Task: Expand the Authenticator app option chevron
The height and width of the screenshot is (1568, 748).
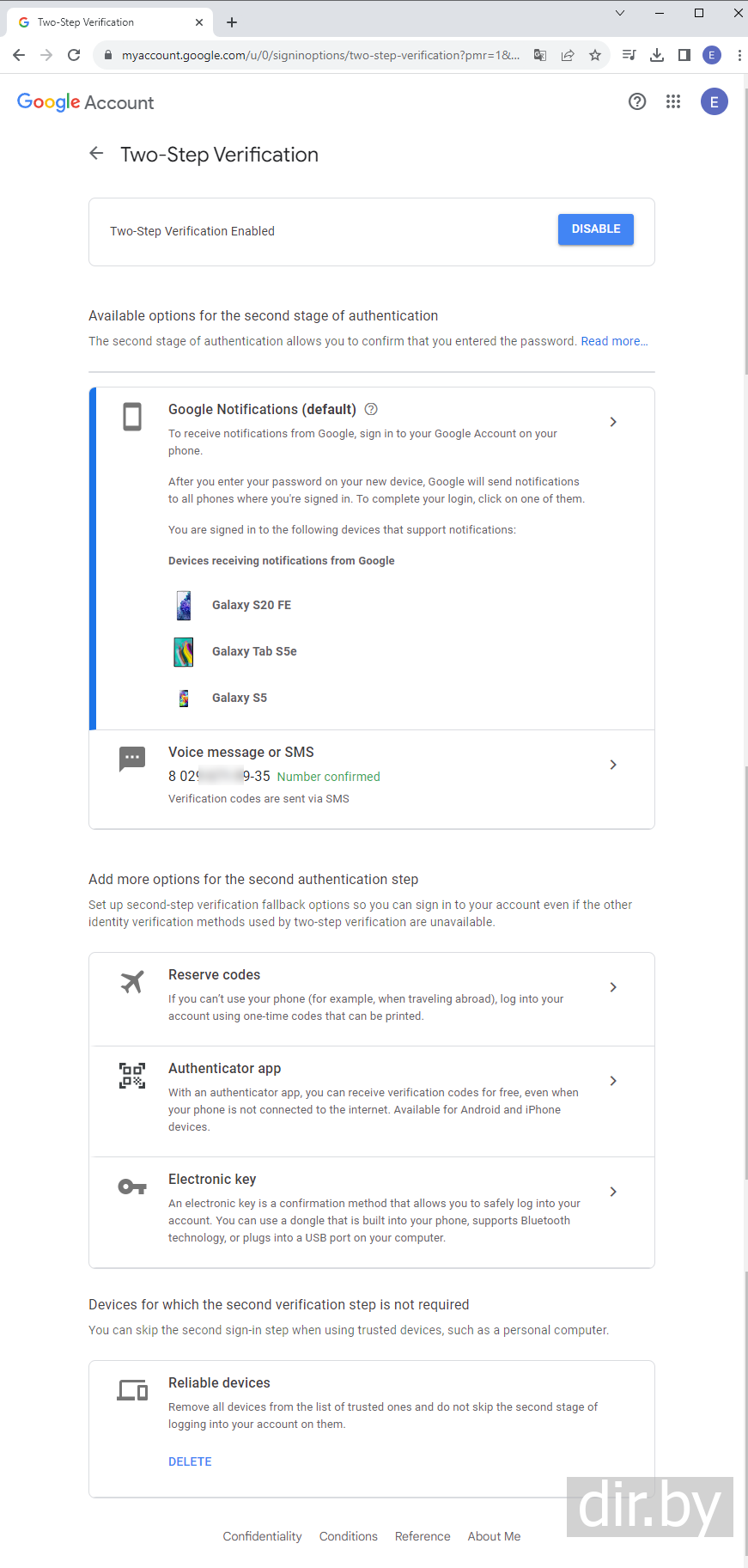Action: pos(613,1081)
